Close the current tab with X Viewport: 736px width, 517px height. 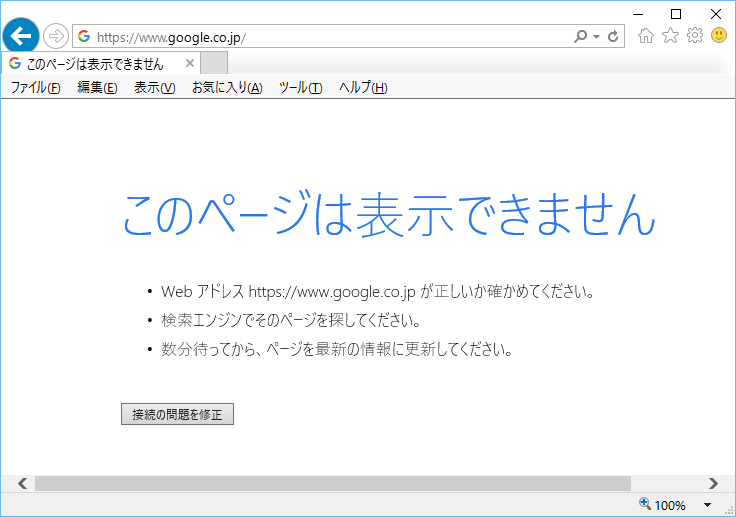[x=190, y=63]
